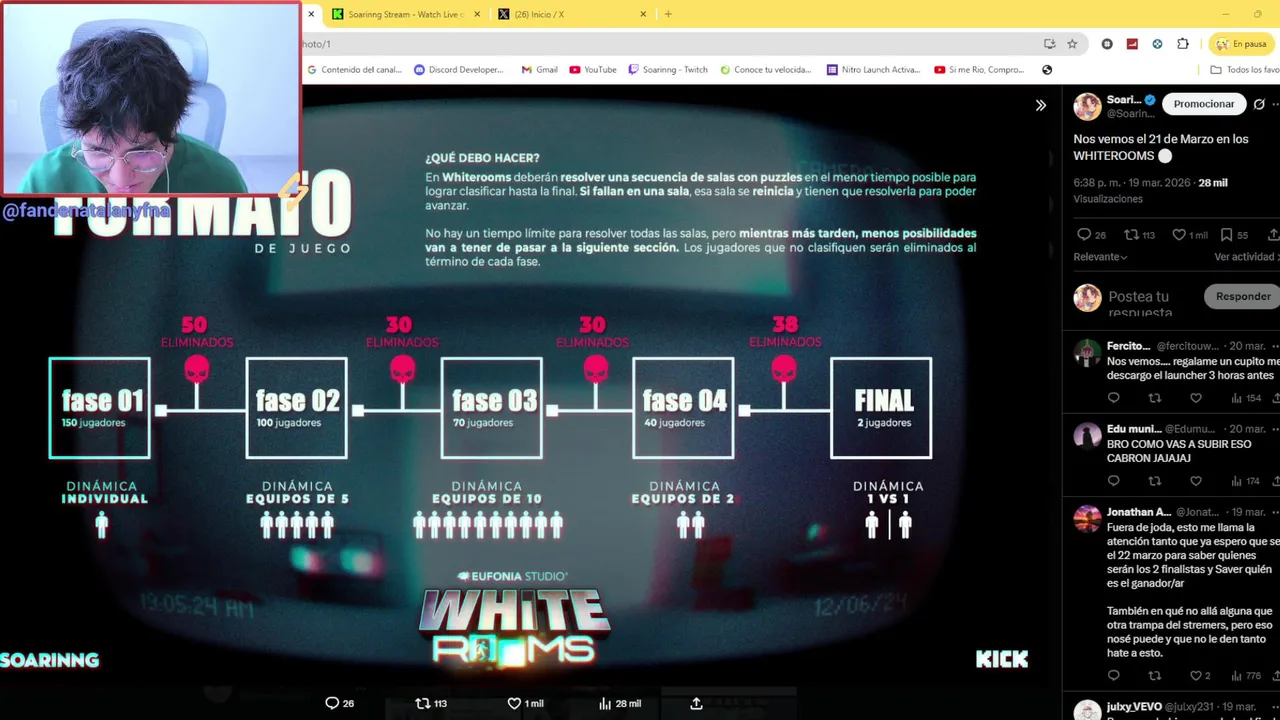Reply to Jonathan A's comment
The width and height of the screenshot is (1280, 720).
(1114, 676)
